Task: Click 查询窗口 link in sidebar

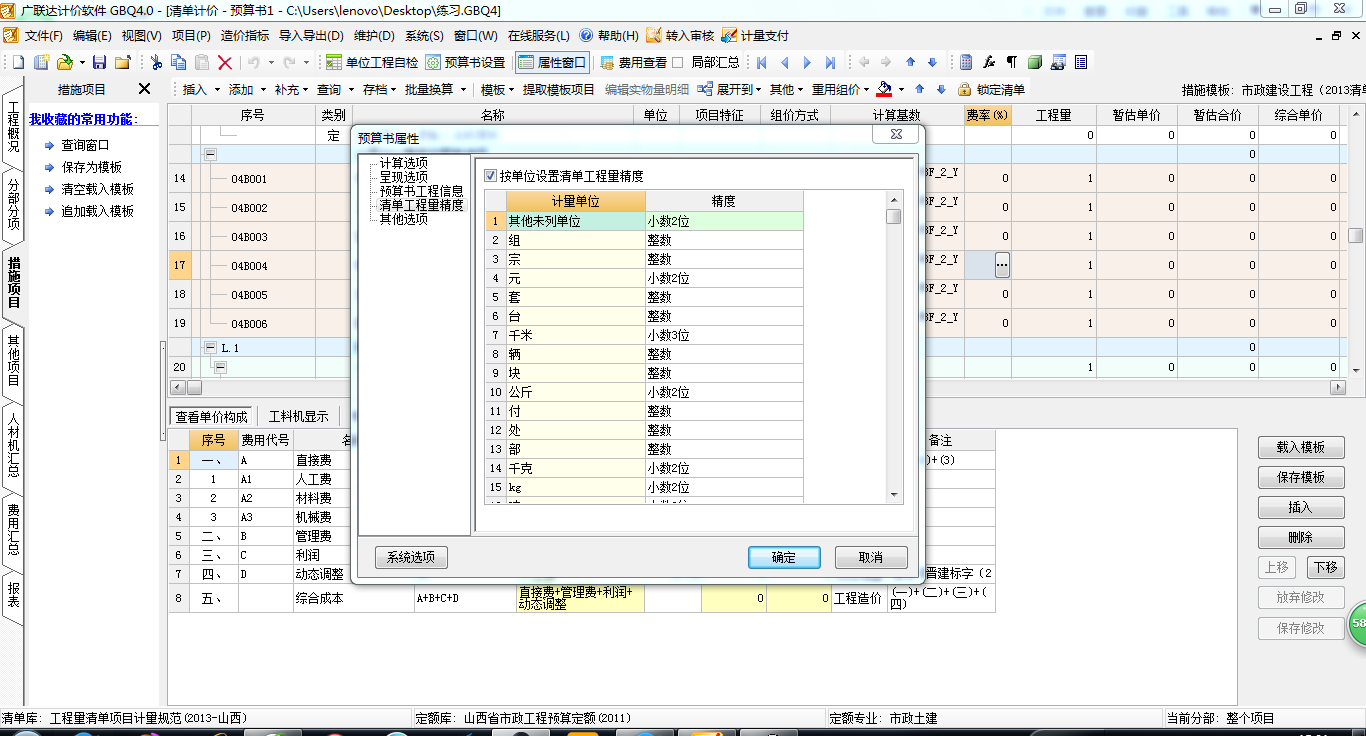Action: pyautogui.click(x=85, y=145)
